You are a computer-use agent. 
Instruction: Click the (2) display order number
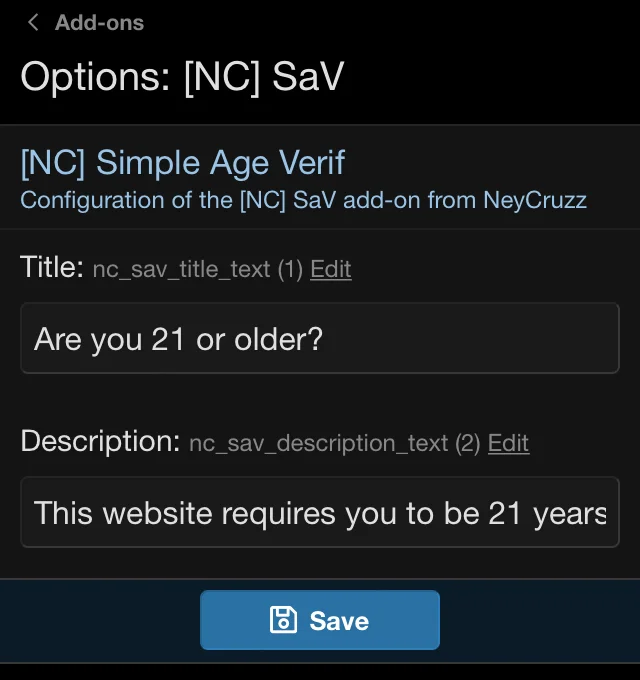[468, 443]
